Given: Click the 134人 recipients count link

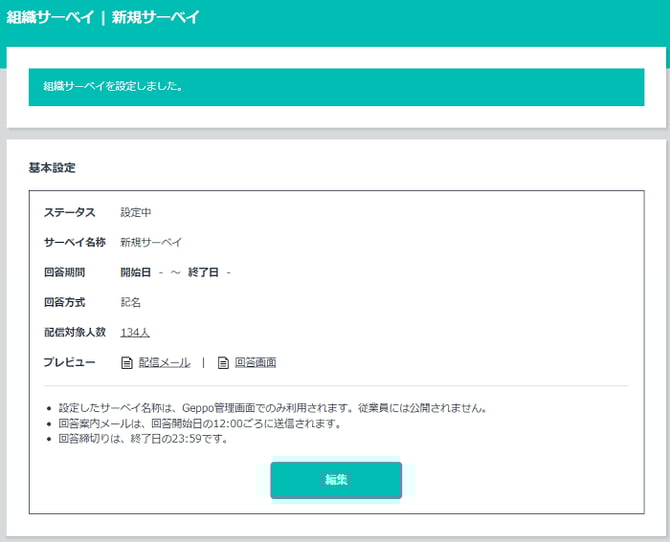Looking at the screenshot, I should (x=135, y=332).
